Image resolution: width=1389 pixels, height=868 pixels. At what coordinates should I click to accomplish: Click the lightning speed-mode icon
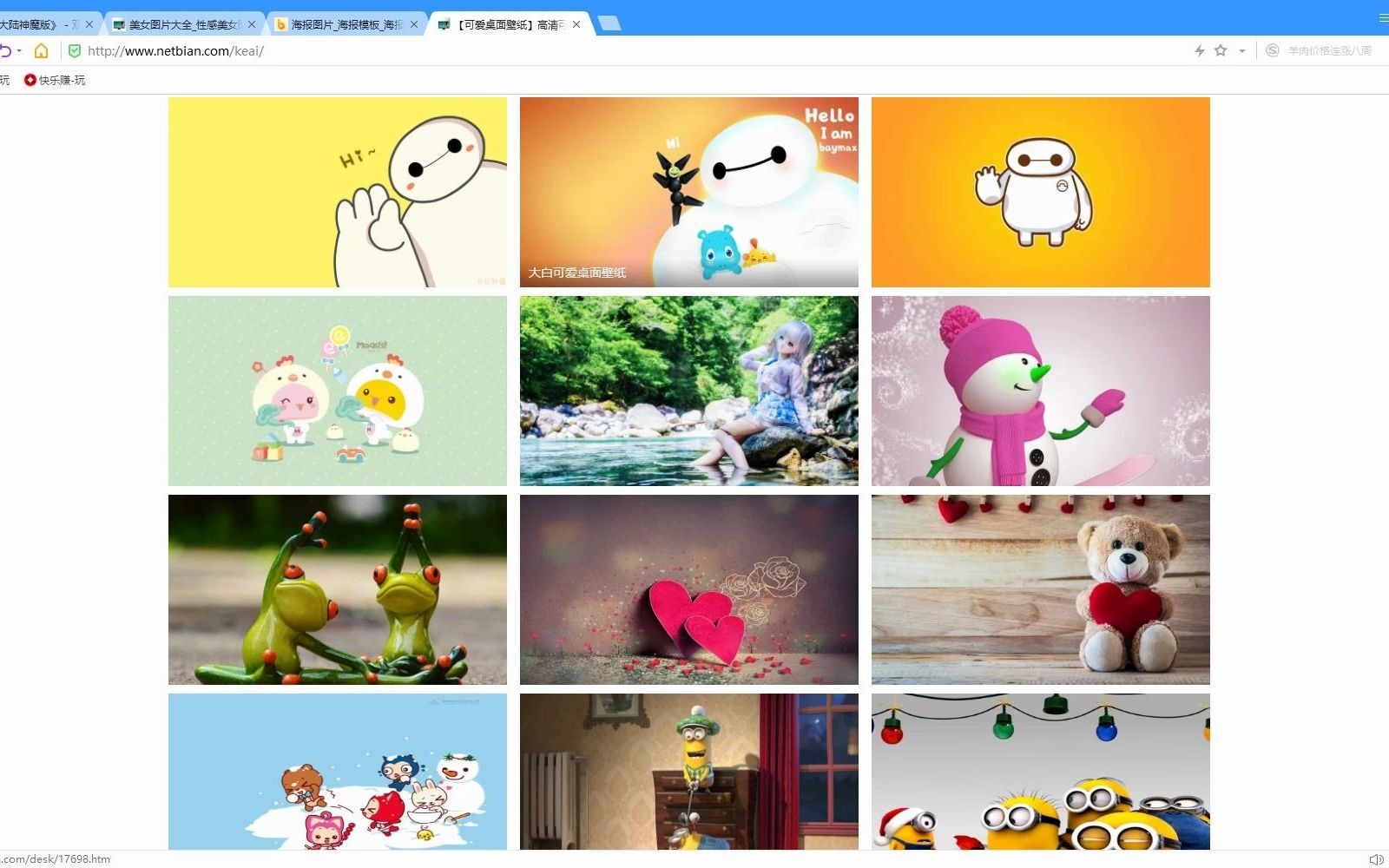(1200, 51)
